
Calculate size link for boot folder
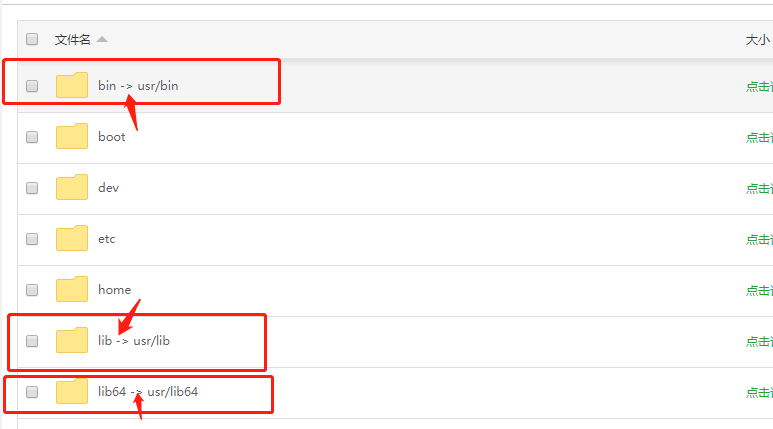pyautogui.click(x=759, y=138)
